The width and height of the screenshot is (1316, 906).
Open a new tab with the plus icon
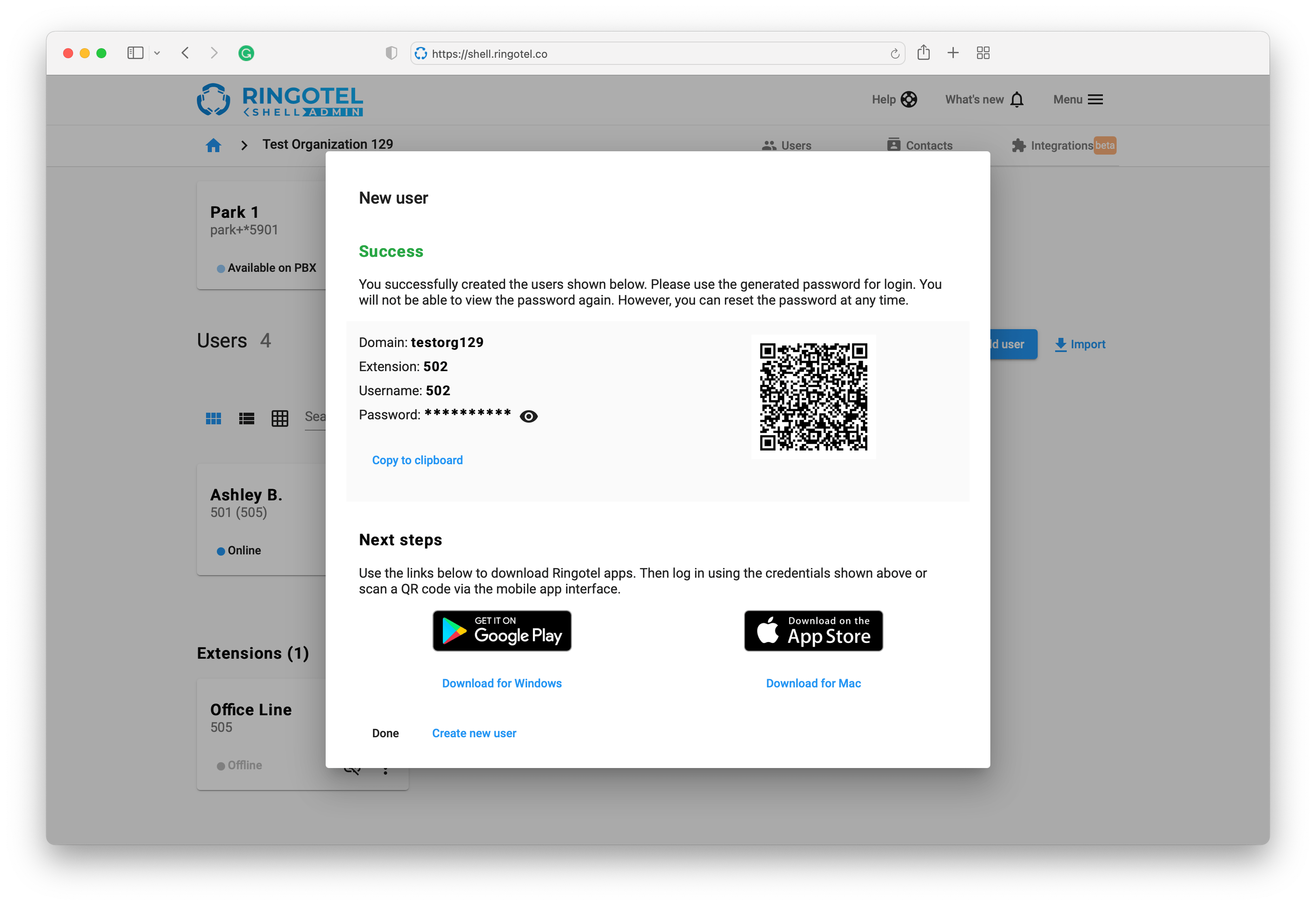tap(953, 53)
